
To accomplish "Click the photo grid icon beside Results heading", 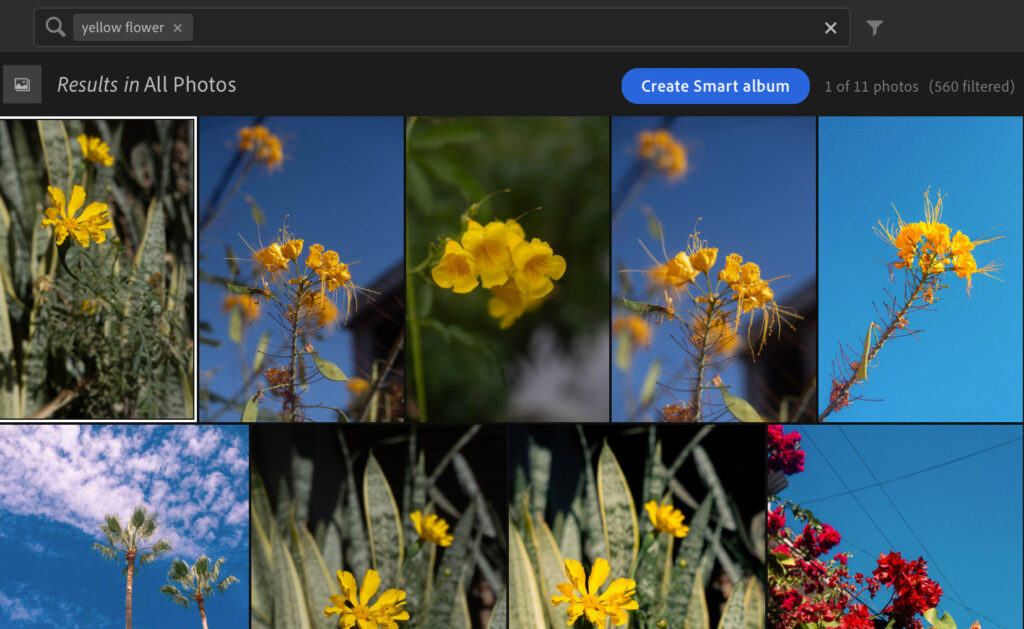I will [x=20, y=84].
